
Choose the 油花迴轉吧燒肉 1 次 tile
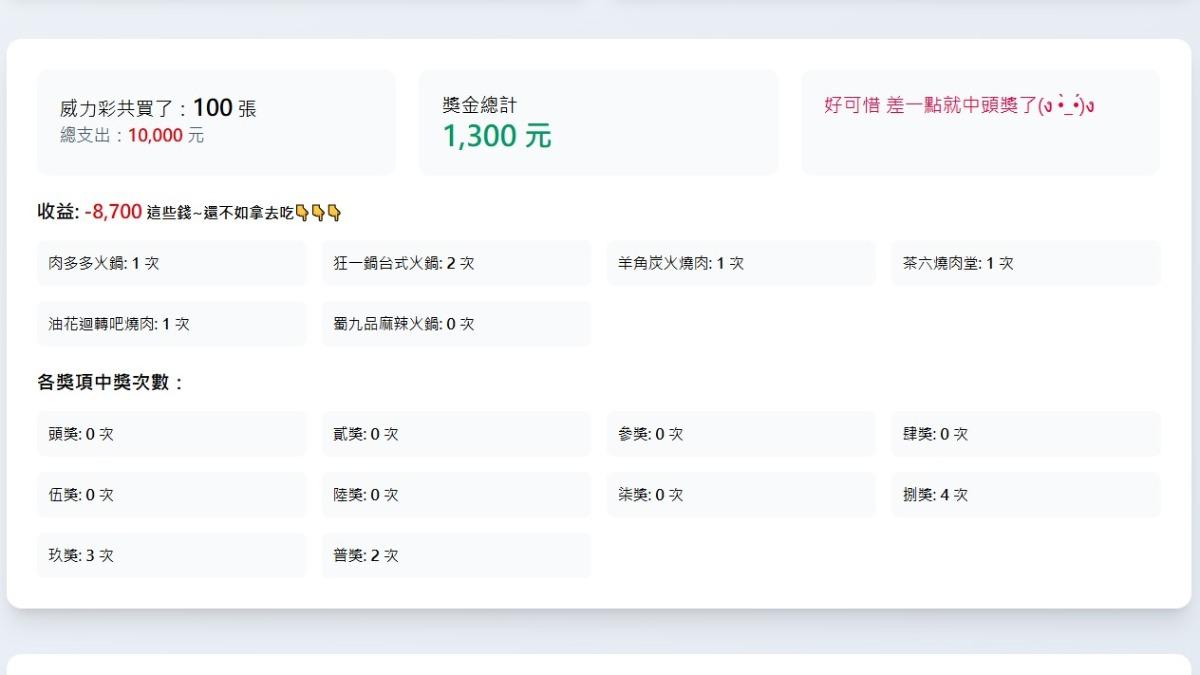pyautogui.click(x=171, y=324)
